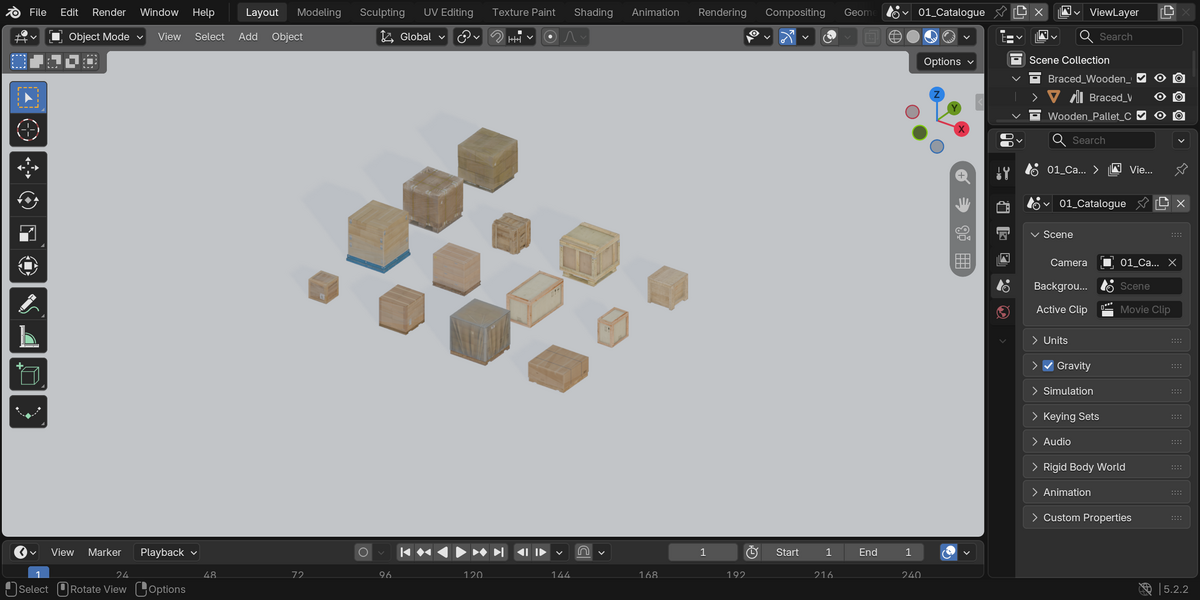Open the Output properties tab
The image size is (1200, 600).
1003,233
